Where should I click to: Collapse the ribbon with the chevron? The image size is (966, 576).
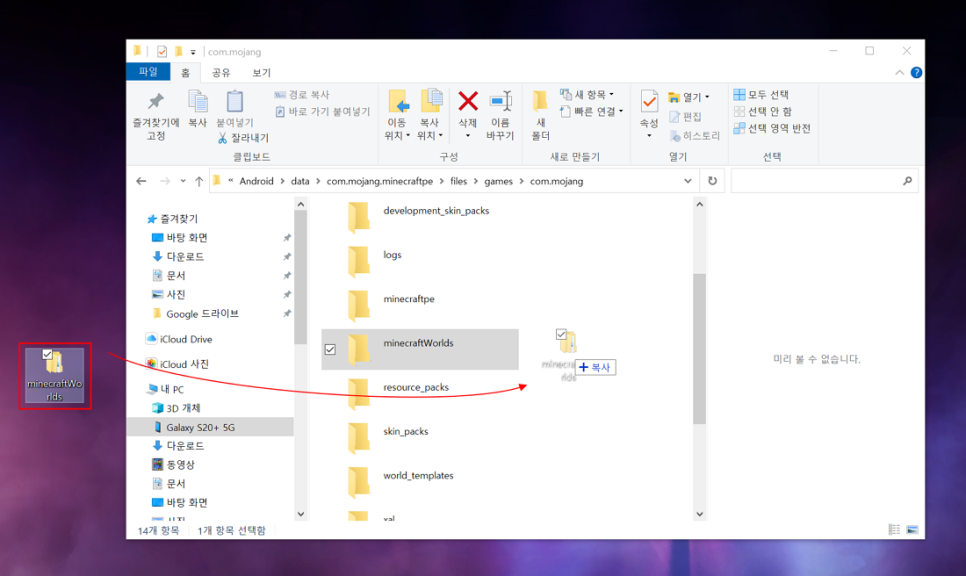click(899, 73)
